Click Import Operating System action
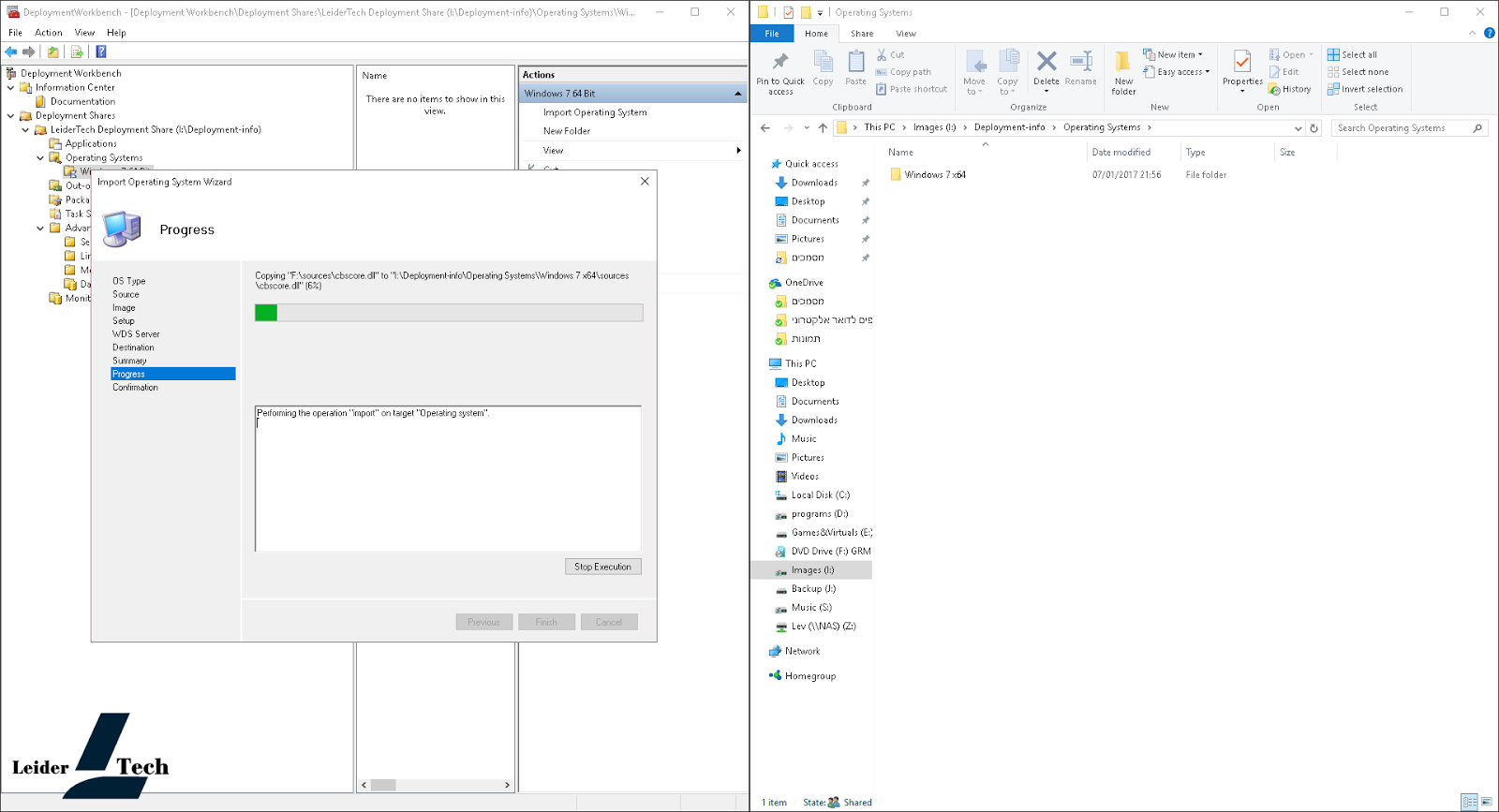The image size is (1499, 812). [595, 112]
